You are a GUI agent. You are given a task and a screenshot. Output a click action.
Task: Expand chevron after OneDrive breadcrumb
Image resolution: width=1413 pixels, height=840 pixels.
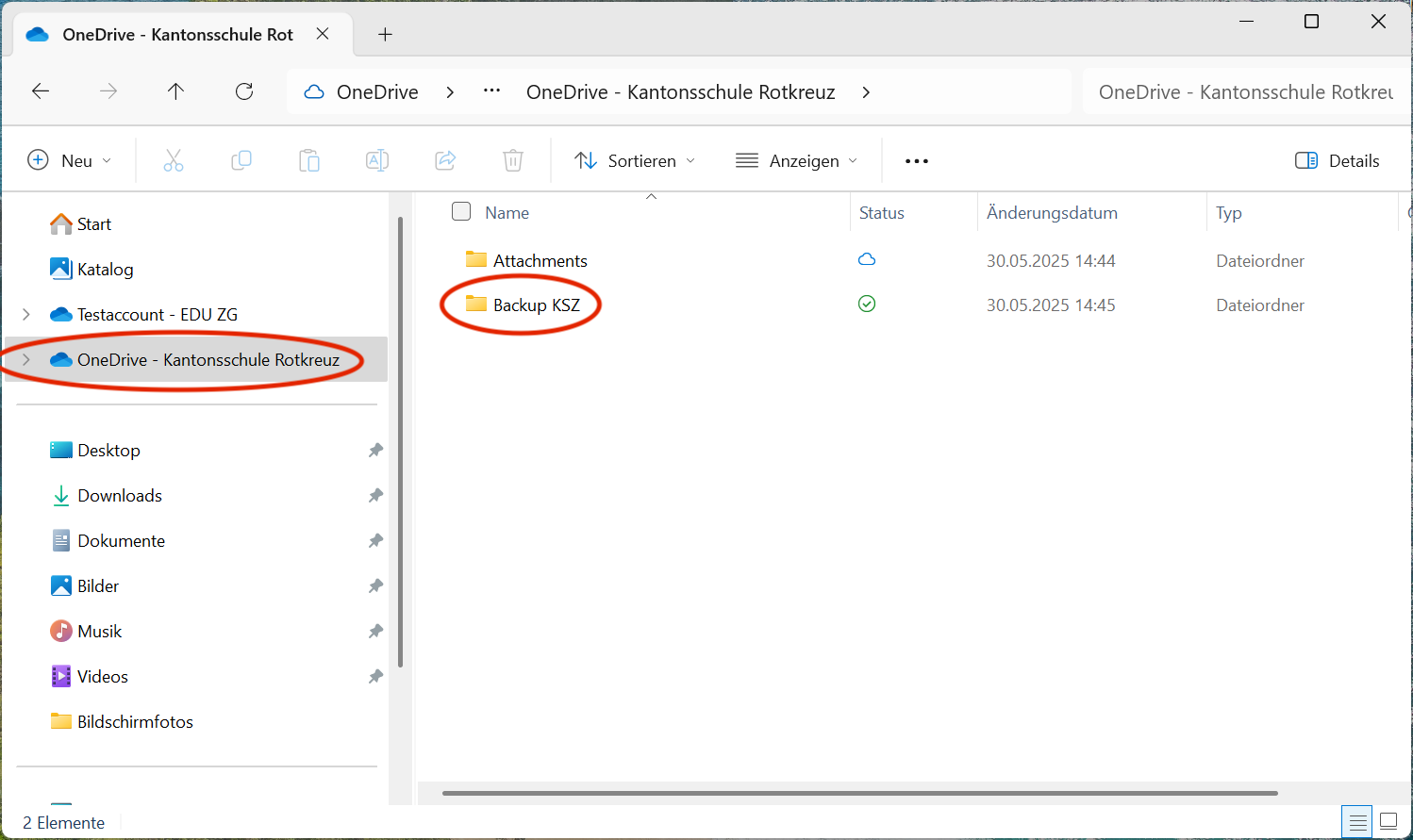click(450, 91)
